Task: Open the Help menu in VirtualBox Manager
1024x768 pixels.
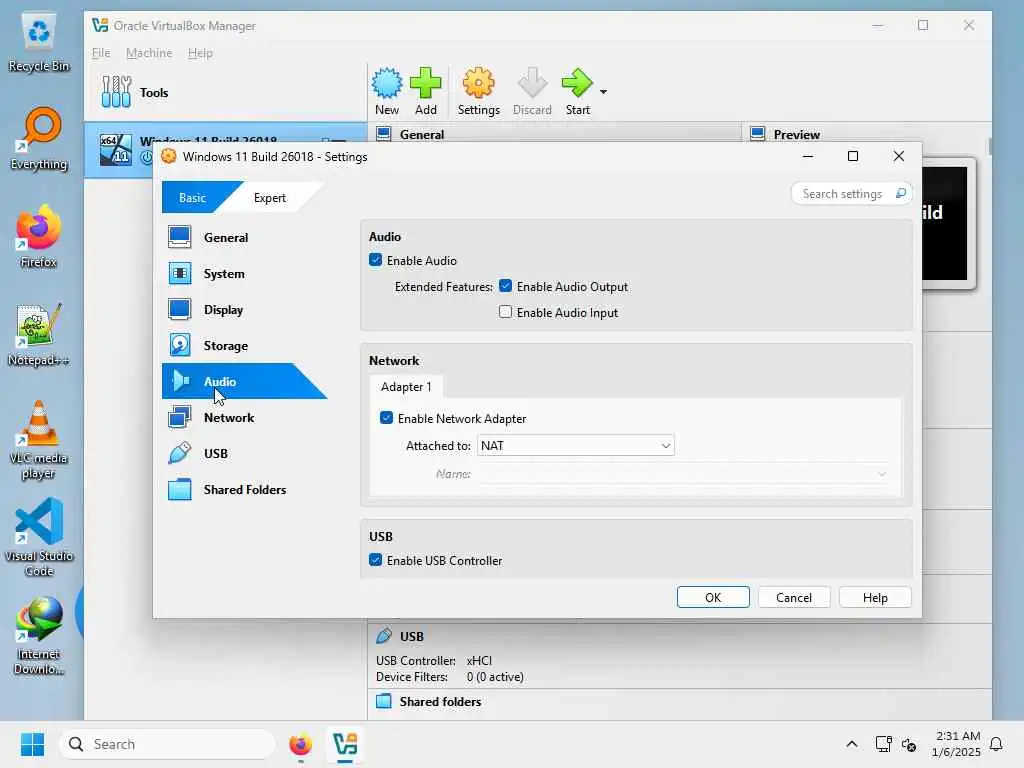Action: tap(200, 53)
